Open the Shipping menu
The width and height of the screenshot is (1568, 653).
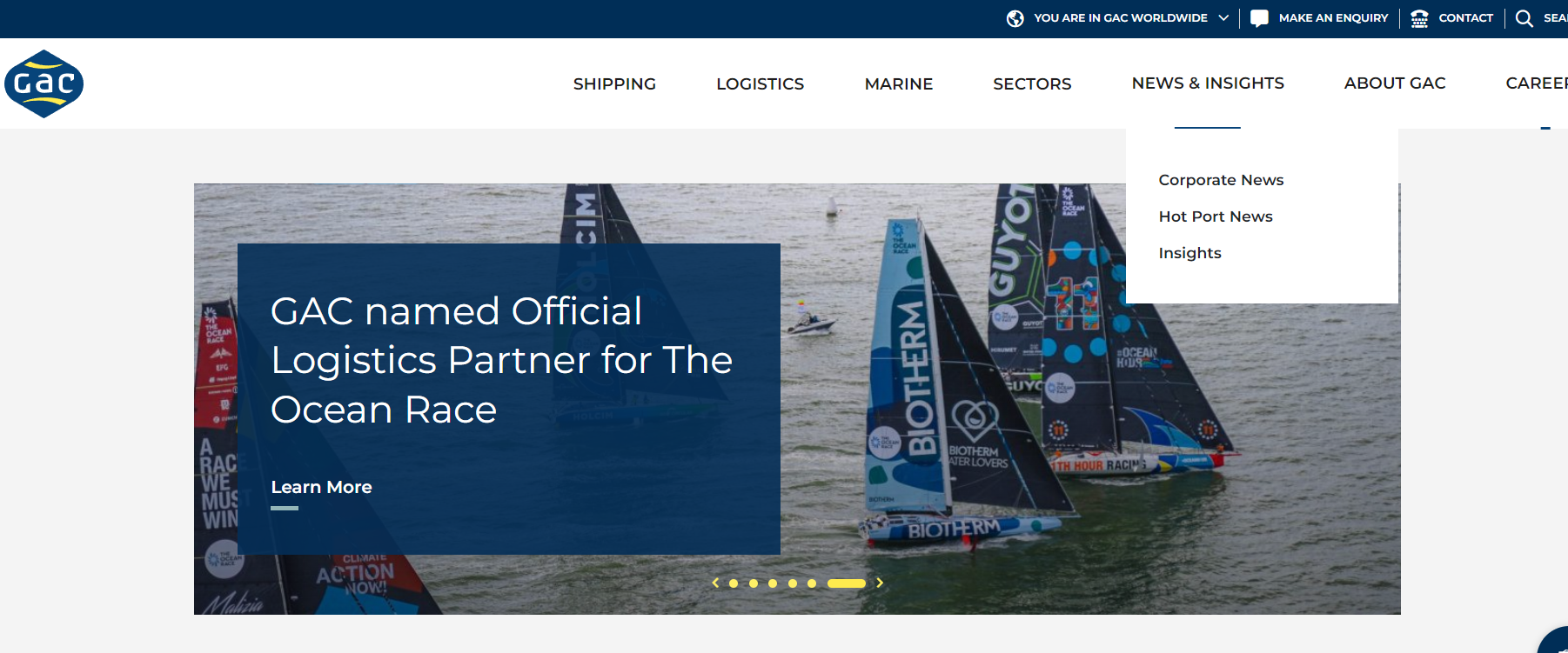[x=614, y=83]
